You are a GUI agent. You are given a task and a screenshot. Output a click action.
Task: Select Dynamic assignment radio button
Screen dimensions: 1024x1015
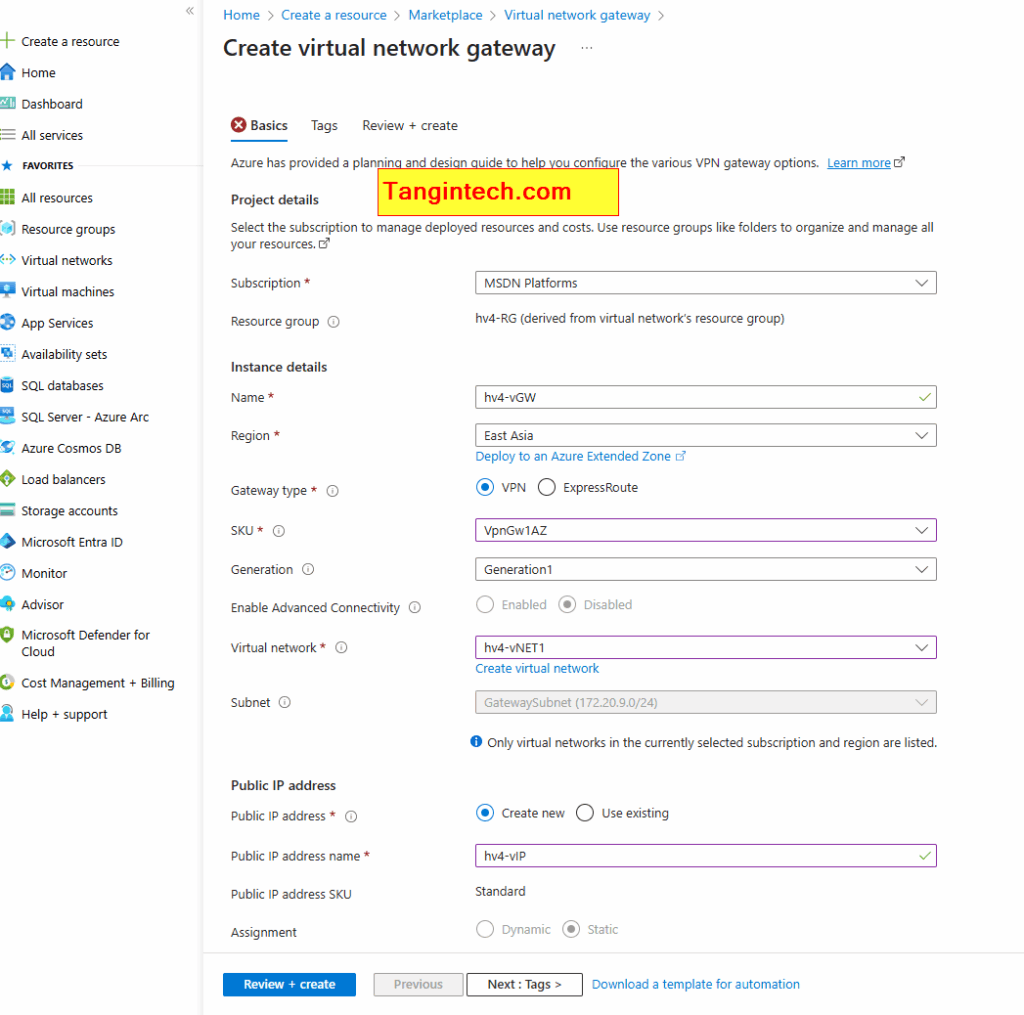[x=485, y=929]
